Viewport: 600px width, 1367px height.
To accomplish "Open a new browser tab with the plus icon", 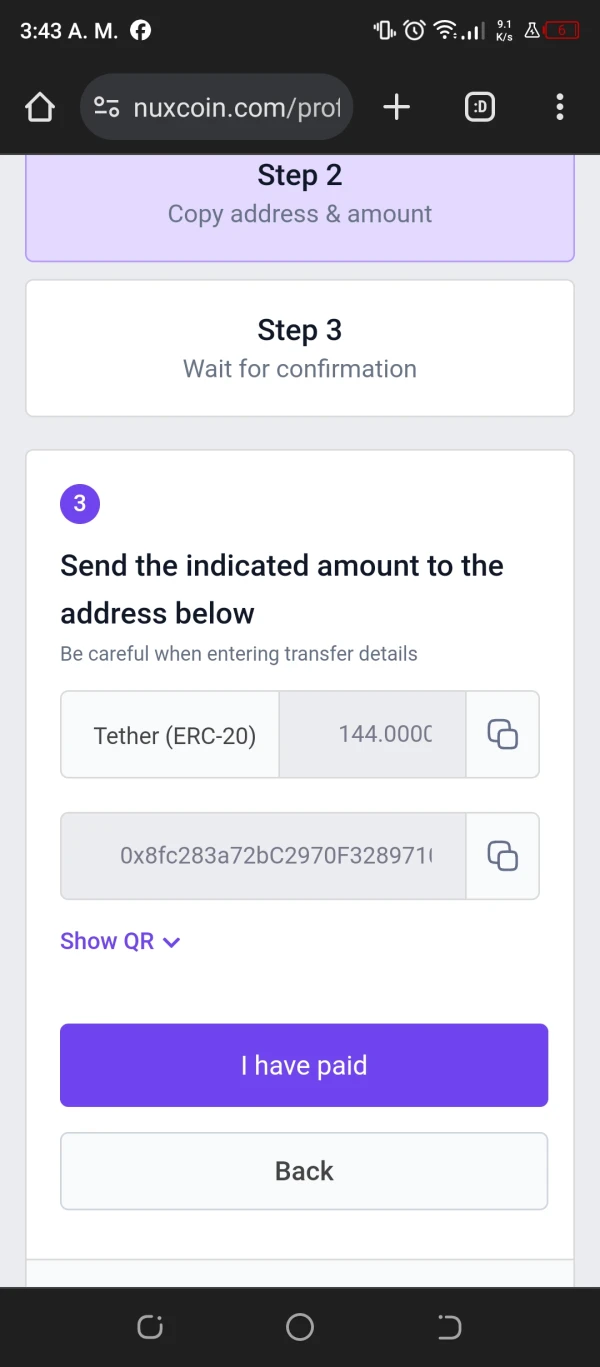I will tap(397, 107).
